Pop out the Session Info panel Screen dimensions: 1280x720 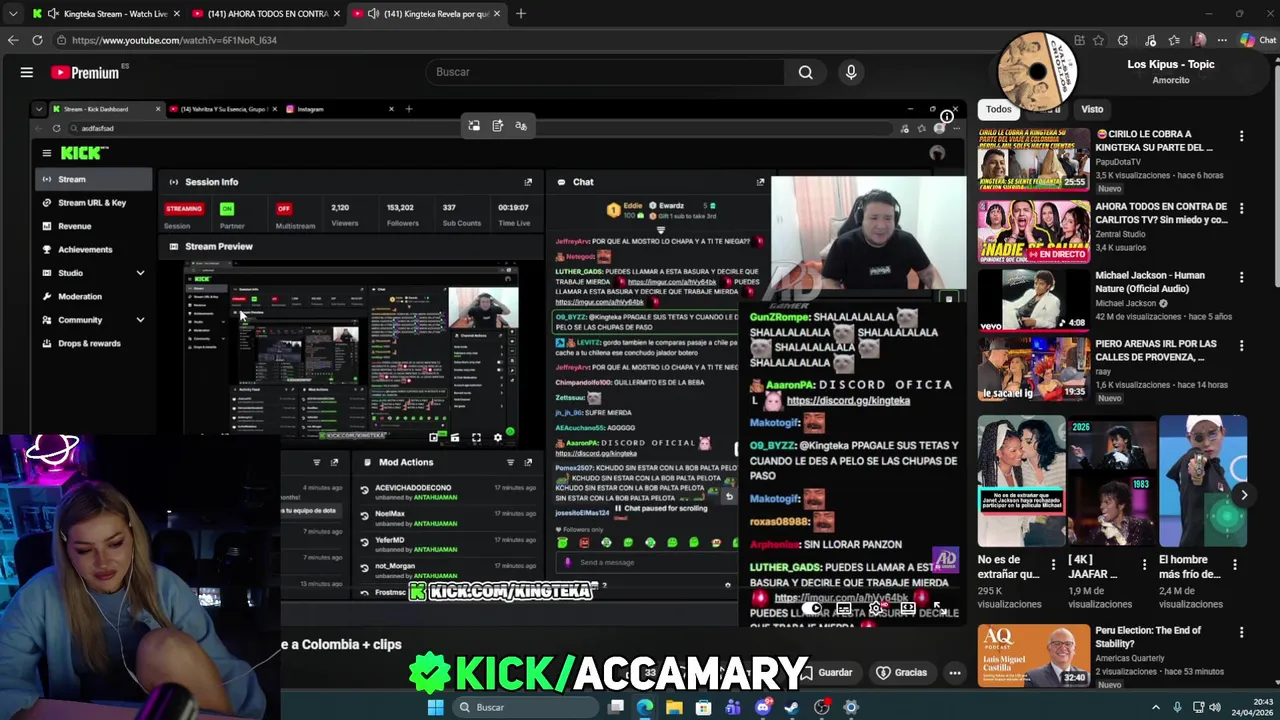[x=528, y=182]
